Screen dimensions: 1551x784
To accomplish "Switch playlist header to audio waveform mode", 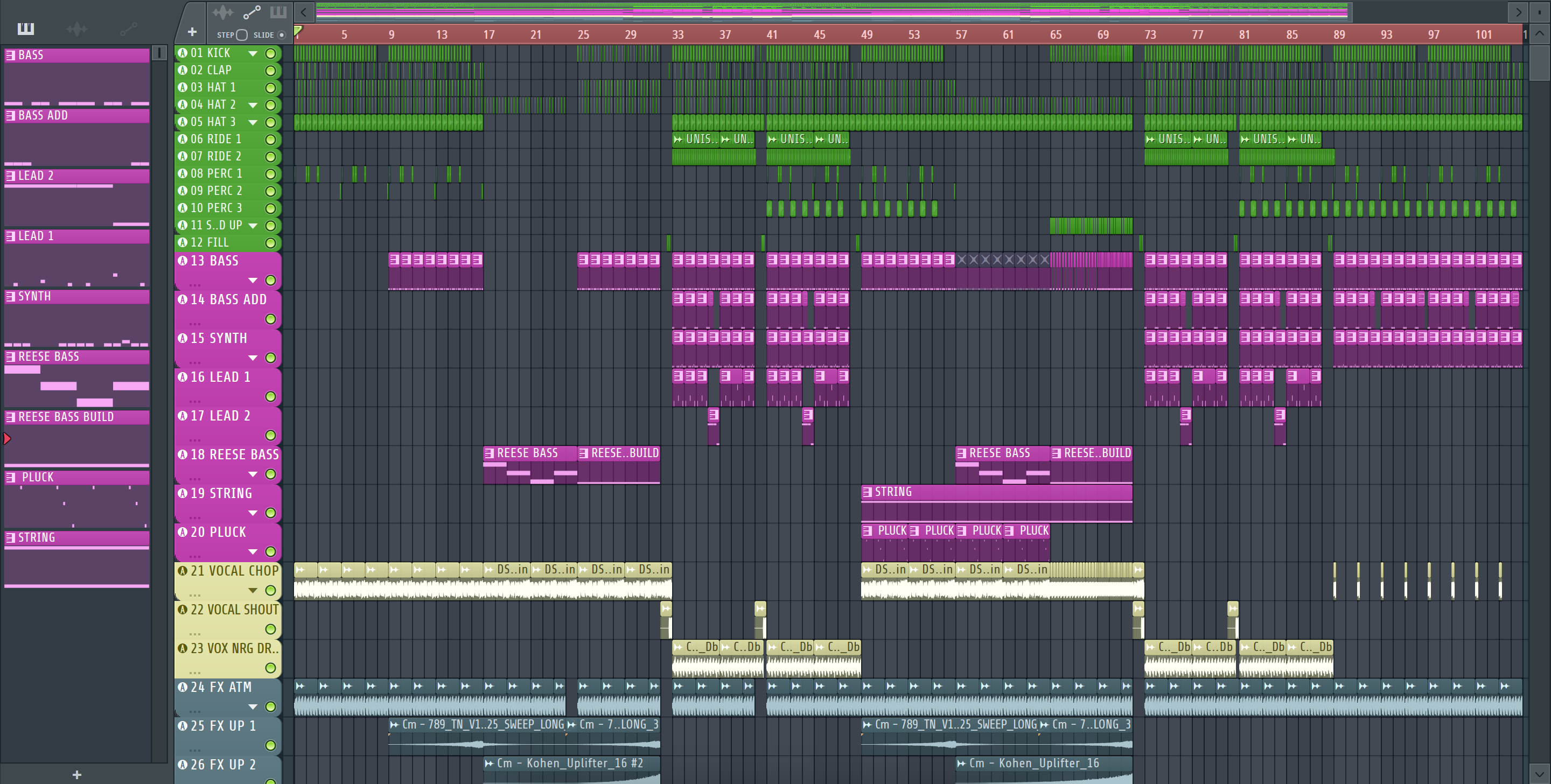I will coord(223,12).
